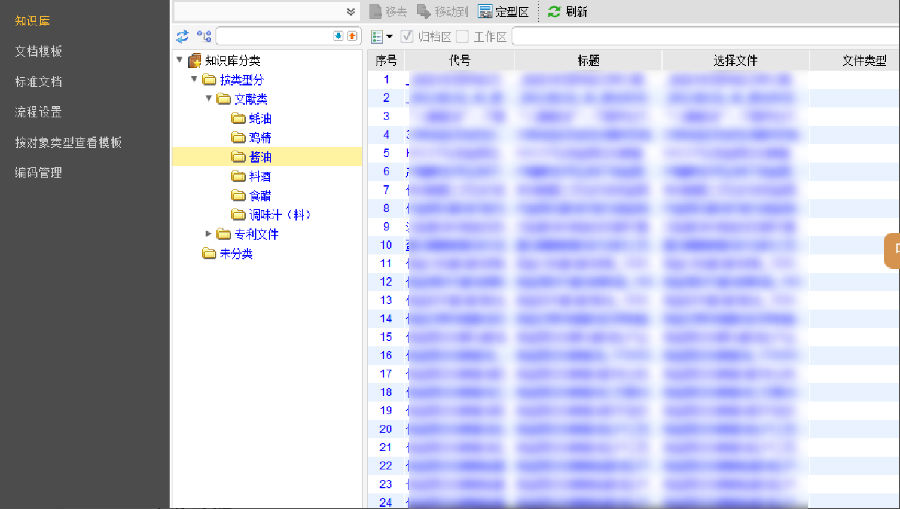Select table row number 5
This screenshot has width=900, height=509.
click(x=634, y=153)
